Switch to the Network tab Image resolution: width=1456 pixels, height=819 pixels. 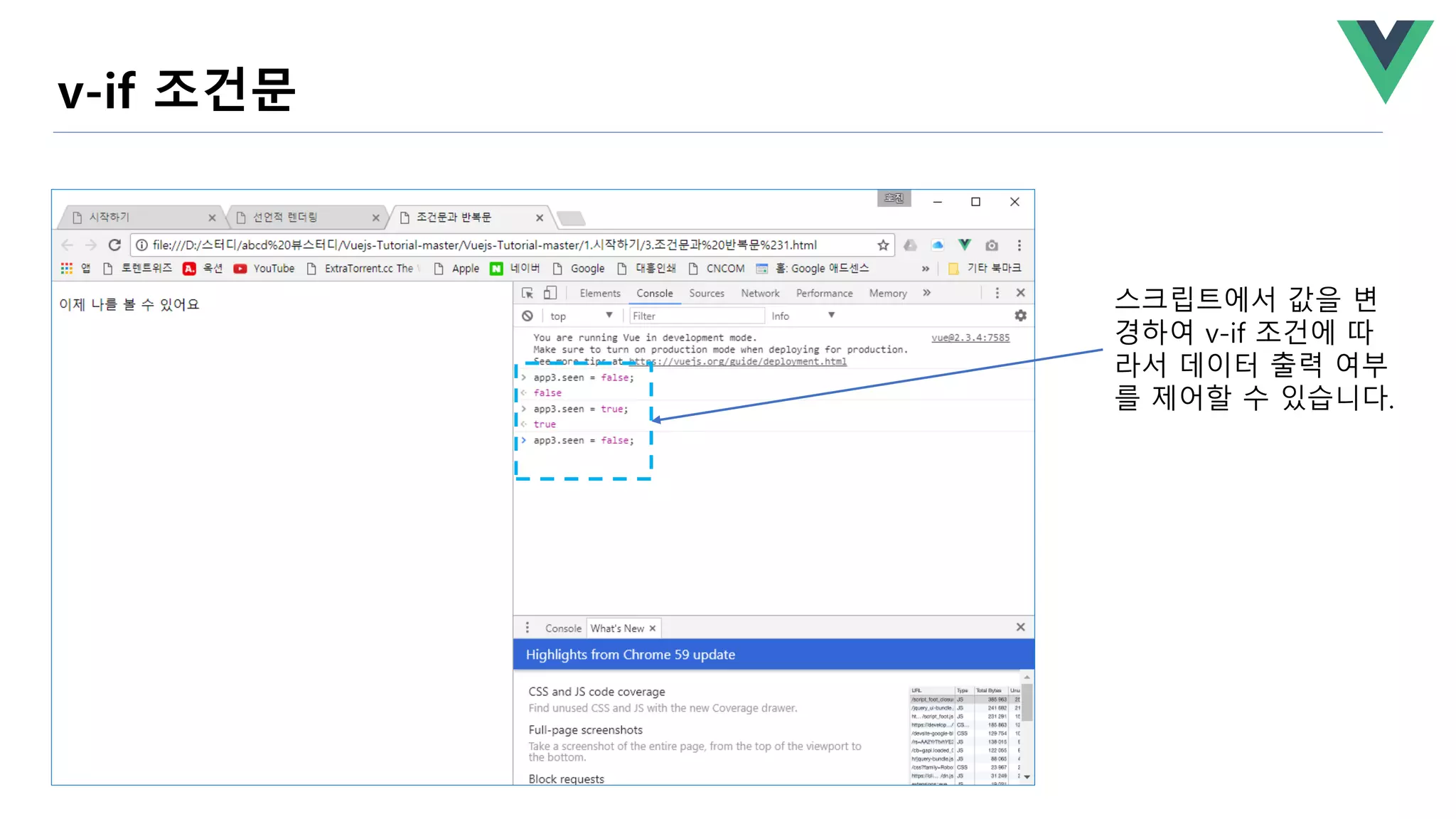tap(760, 293)
